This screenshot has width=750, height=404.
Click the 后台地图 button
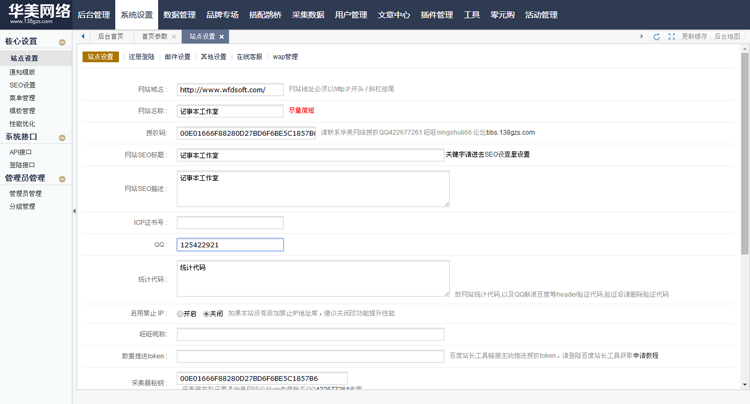point(727,36)
